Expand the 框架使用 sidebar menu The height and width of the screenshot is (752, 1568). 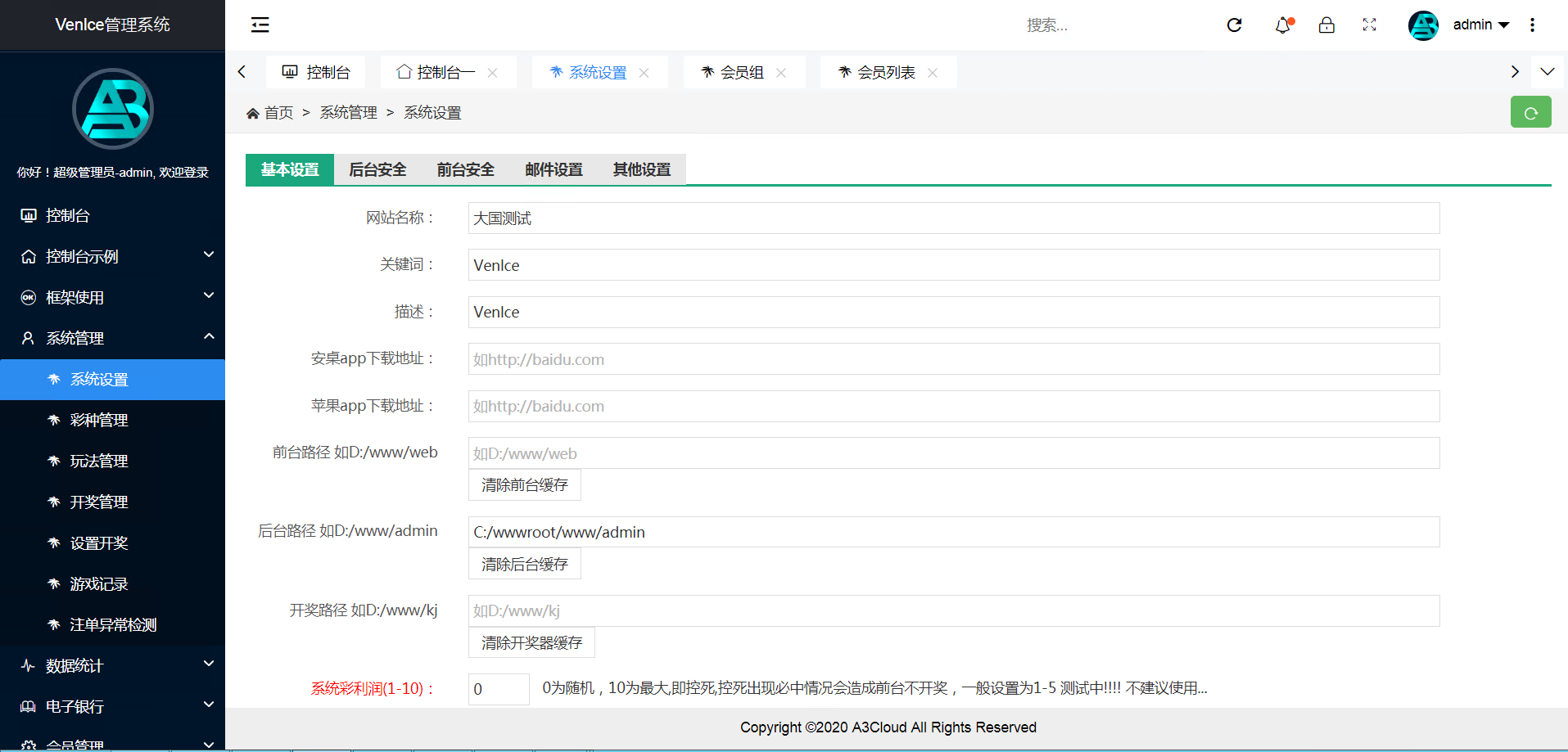(112, 297)
